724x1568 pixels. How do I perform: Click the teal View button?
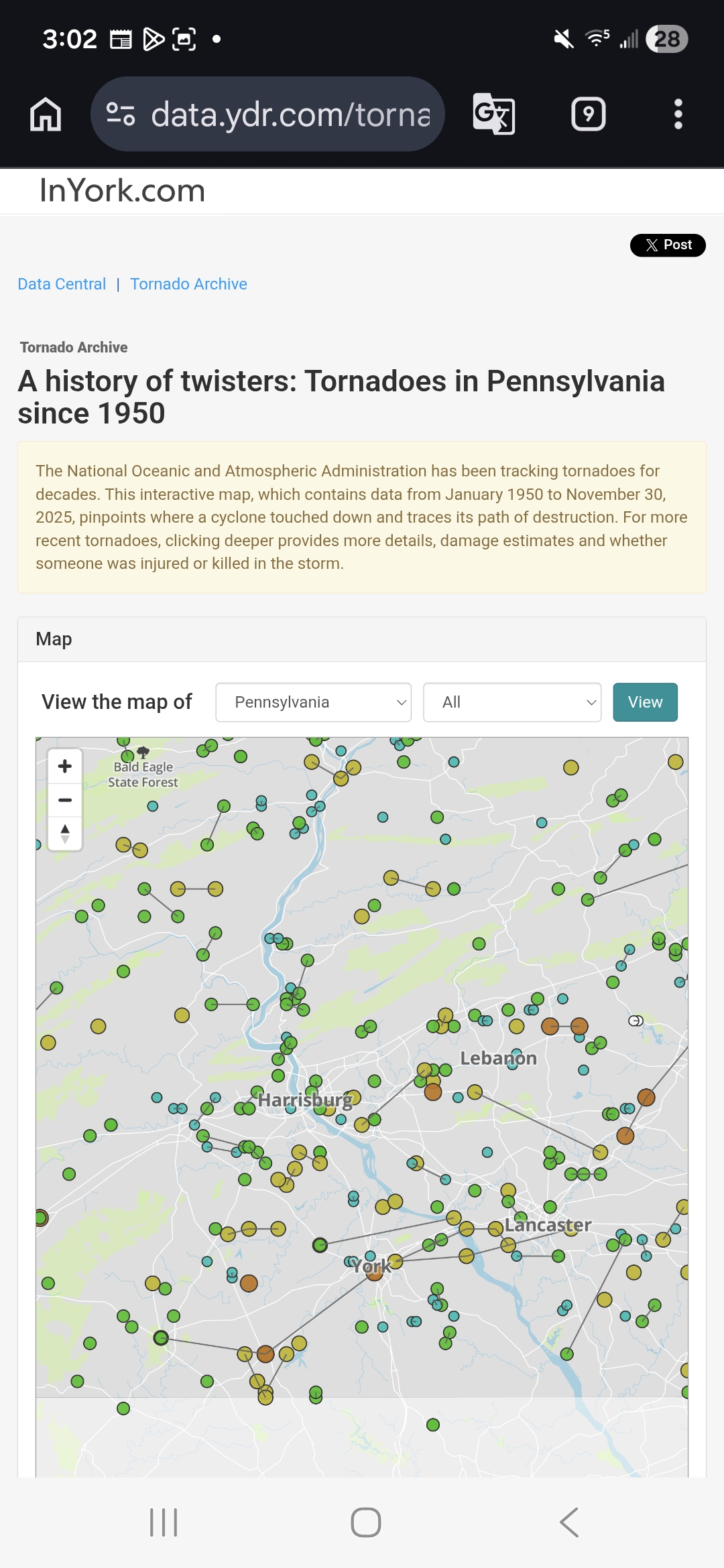[645, 702]
